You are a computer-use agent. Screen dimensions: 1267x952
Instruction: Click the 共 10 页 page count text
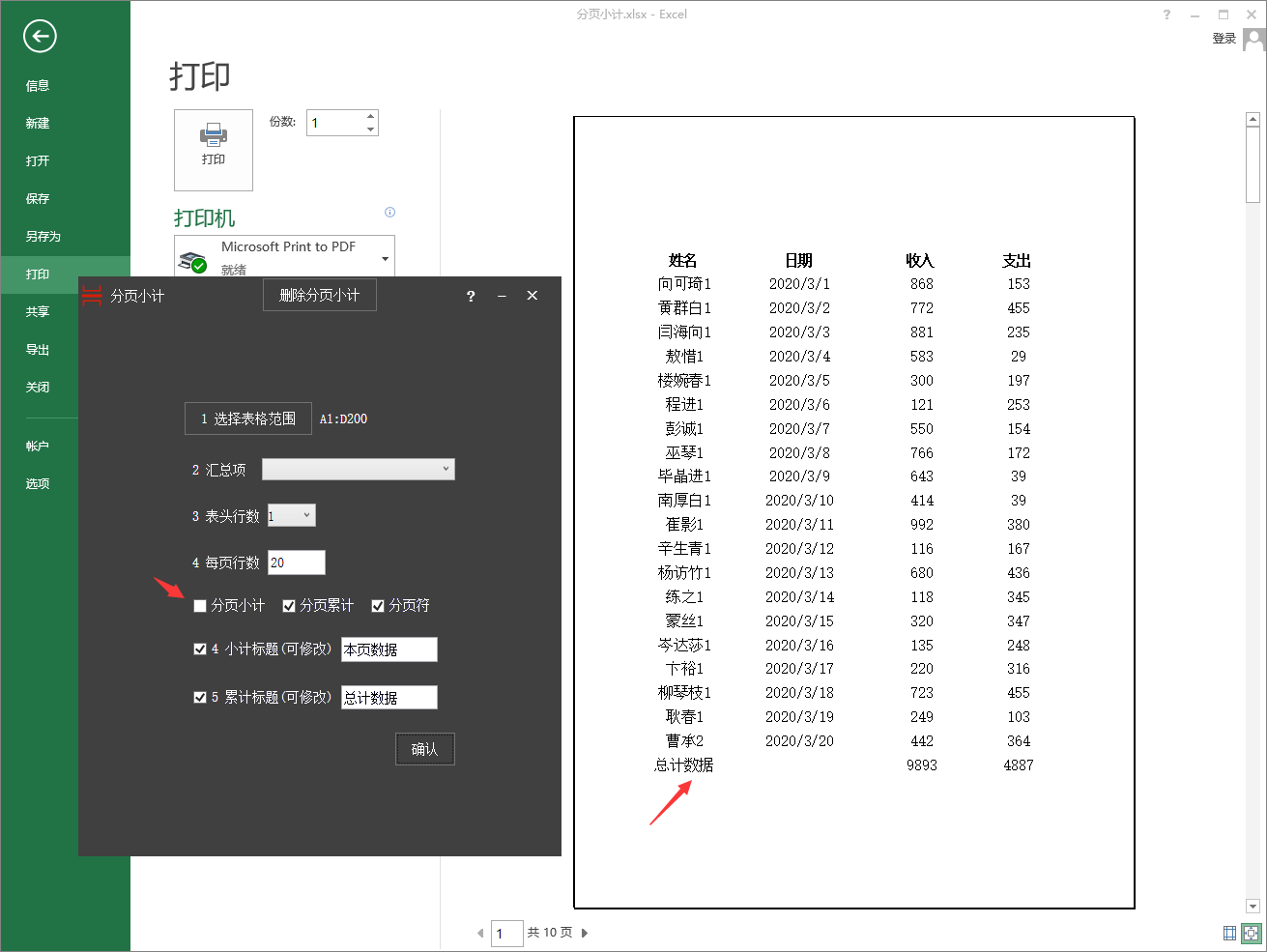(x=550, y=933)
